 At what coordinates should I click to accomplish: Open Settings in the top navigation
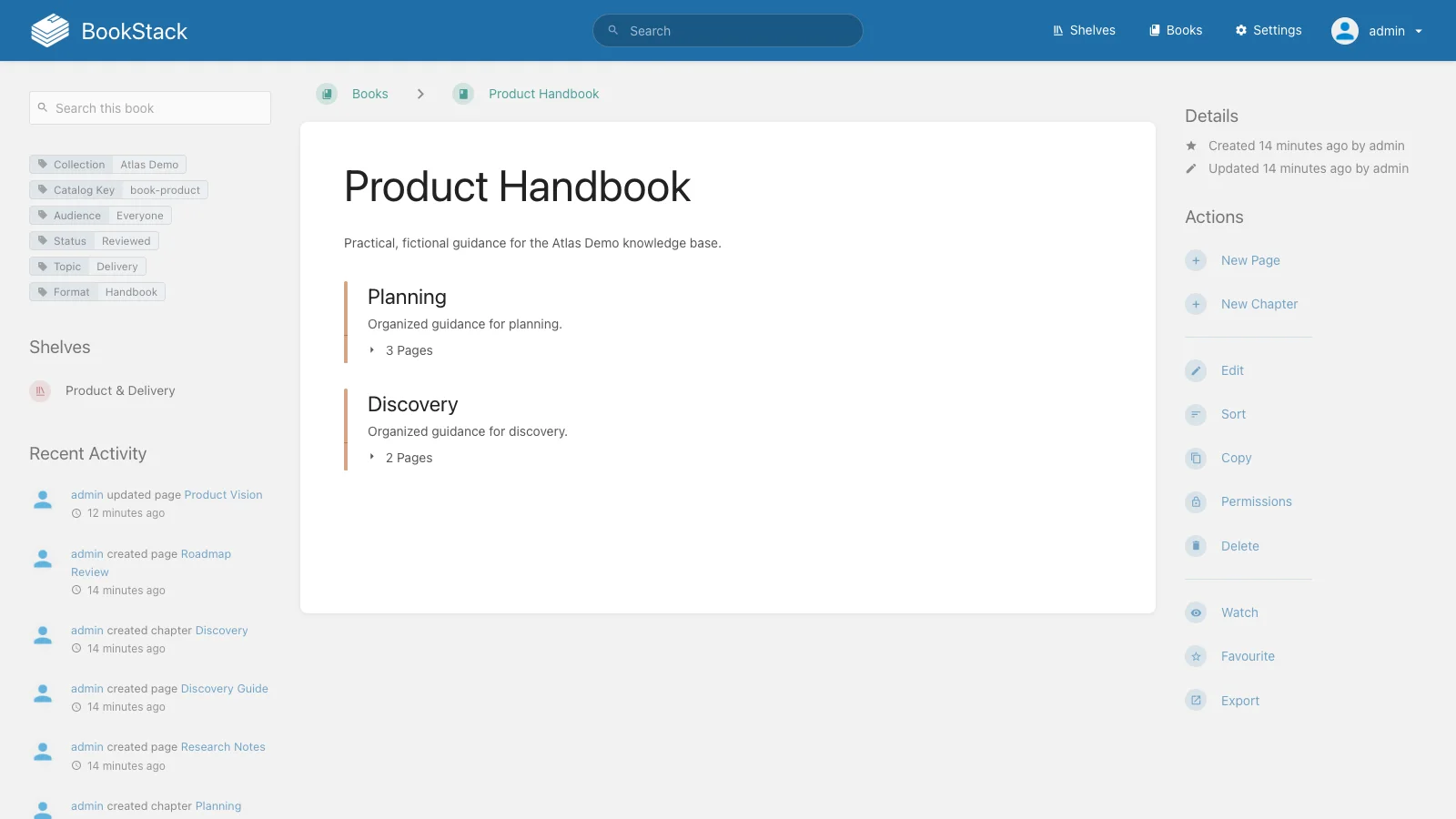1269,30
